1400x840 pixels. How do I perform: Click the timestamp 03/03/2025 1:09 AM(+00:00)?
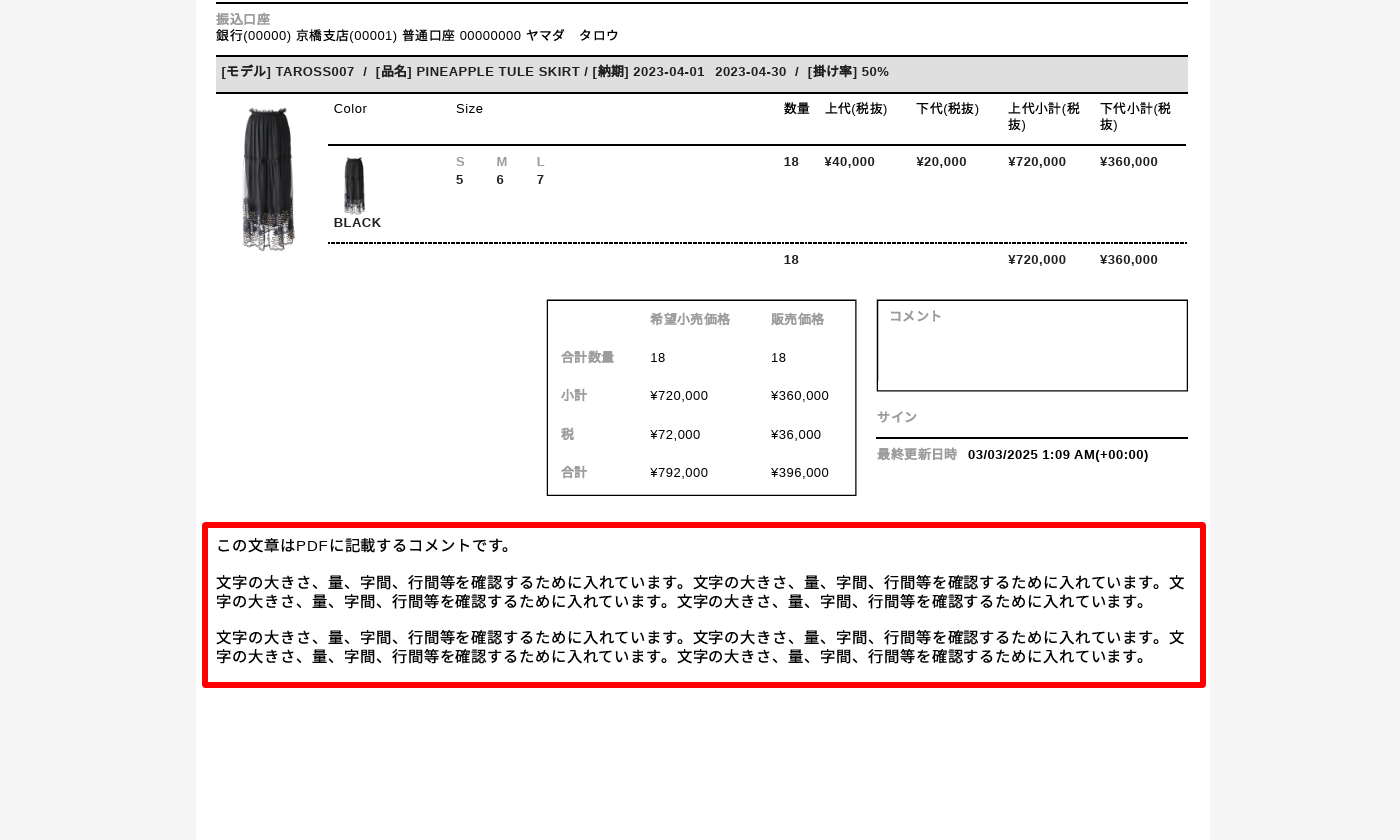(1058, 454)
